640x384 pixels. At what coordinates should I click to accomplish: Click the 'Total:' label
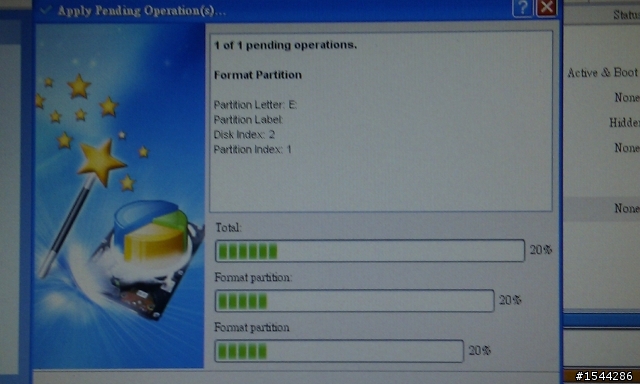tap(229, 227)
